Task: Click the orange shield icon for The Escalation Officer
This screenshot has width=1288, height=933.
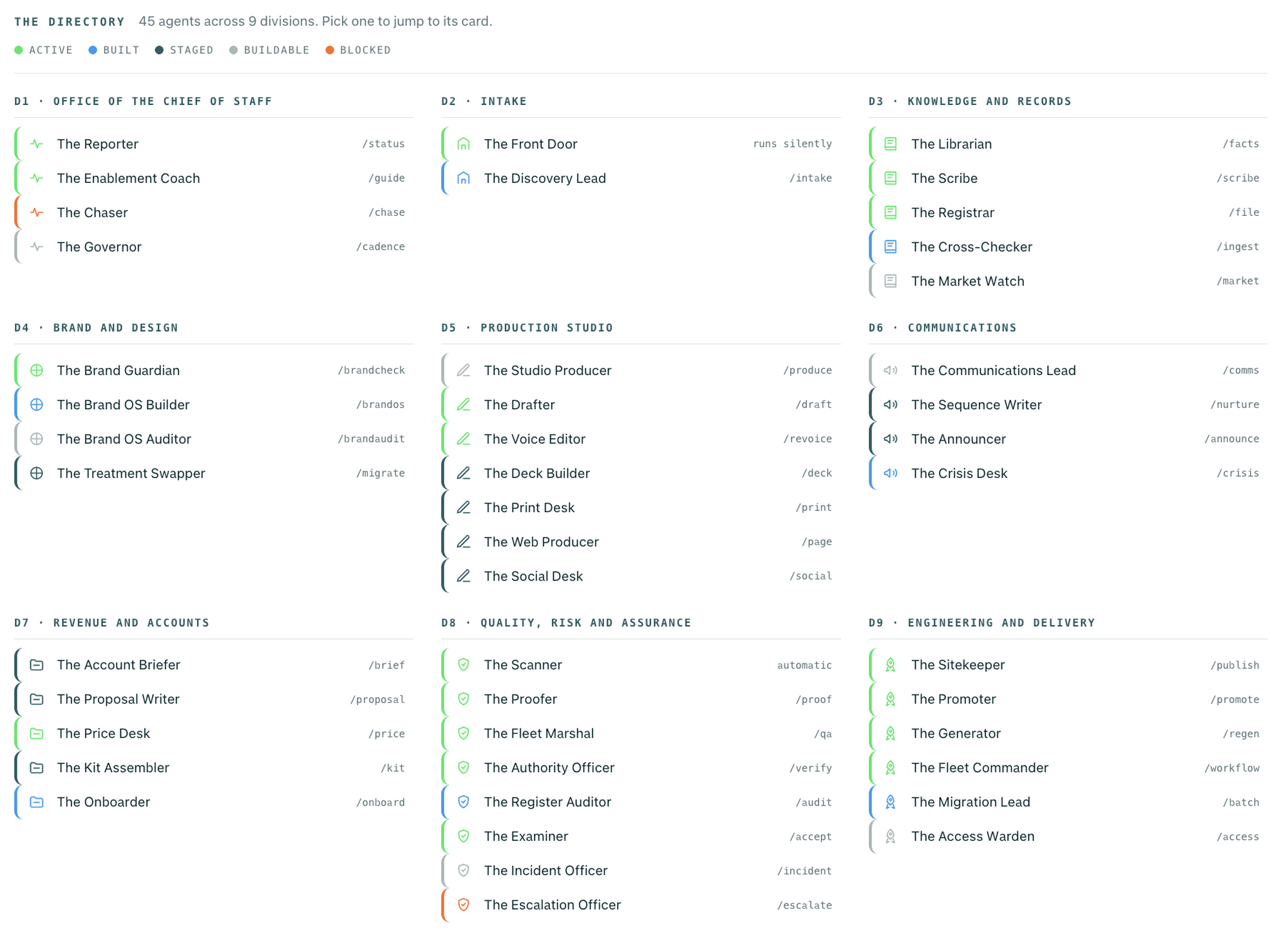Action: pyautogui.click(x=464, y=905)
